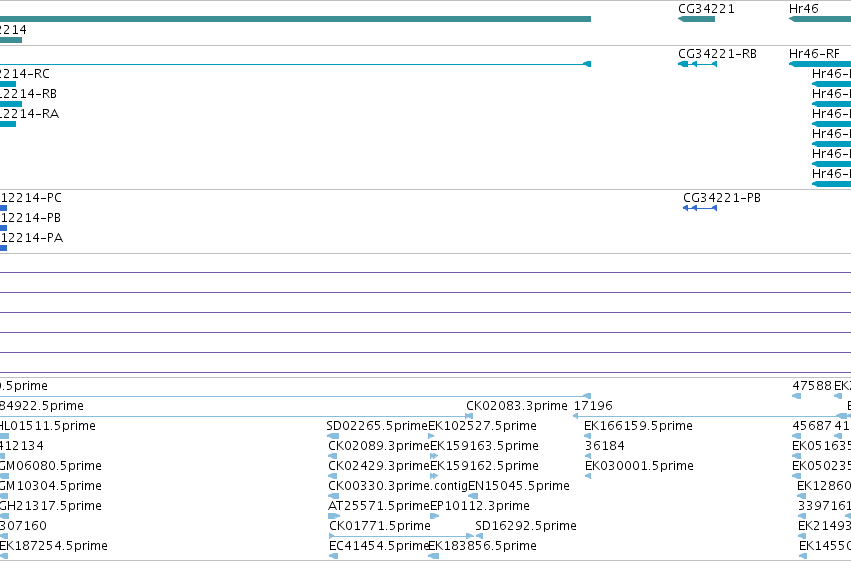
Task: Click the 12214-PA protein label
Action: [31, 238]
